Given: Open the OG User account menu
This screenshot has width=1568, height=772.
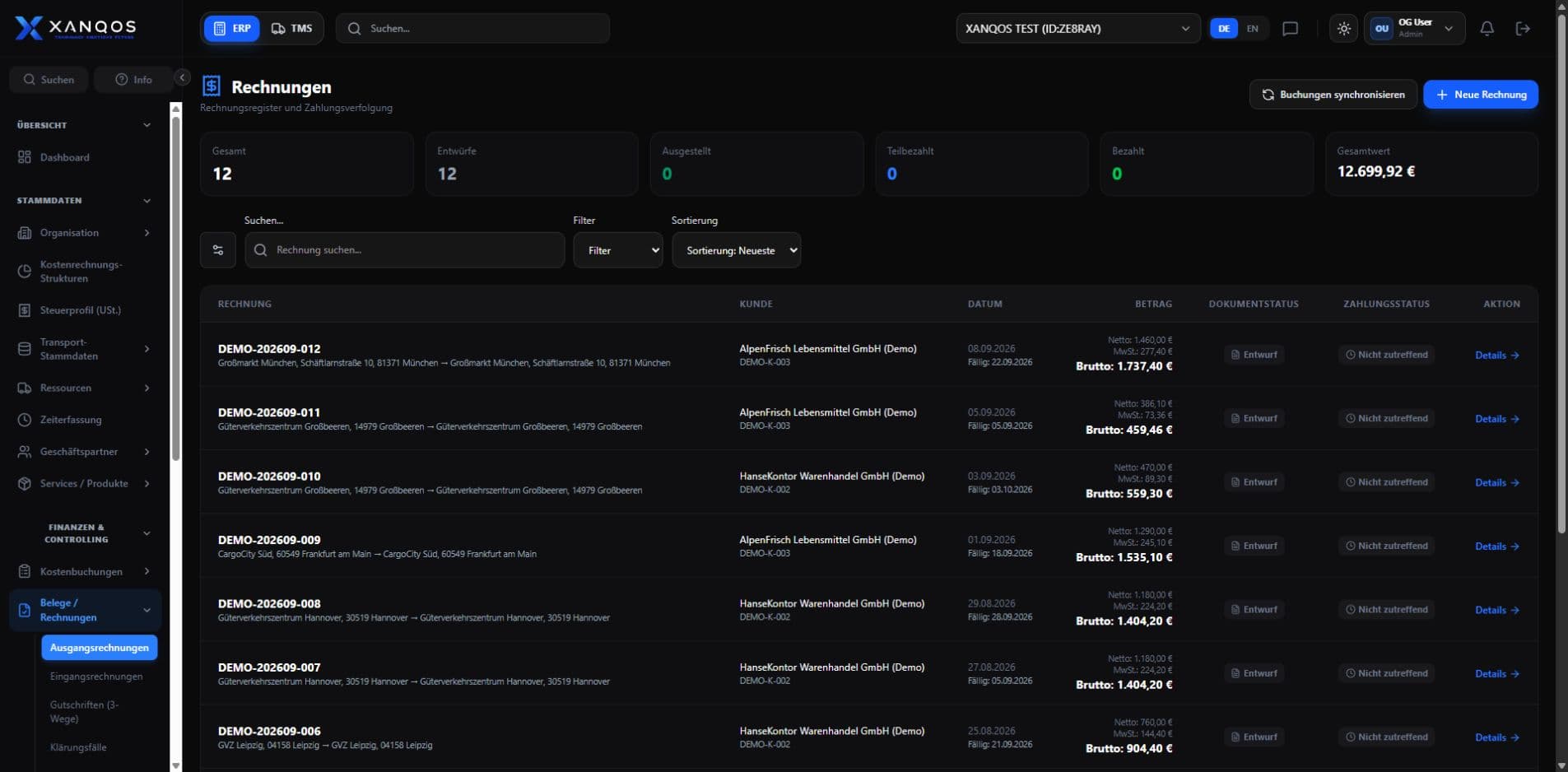Looking at the screenshot, I should pyautogui.click(x=1414, y=29).
